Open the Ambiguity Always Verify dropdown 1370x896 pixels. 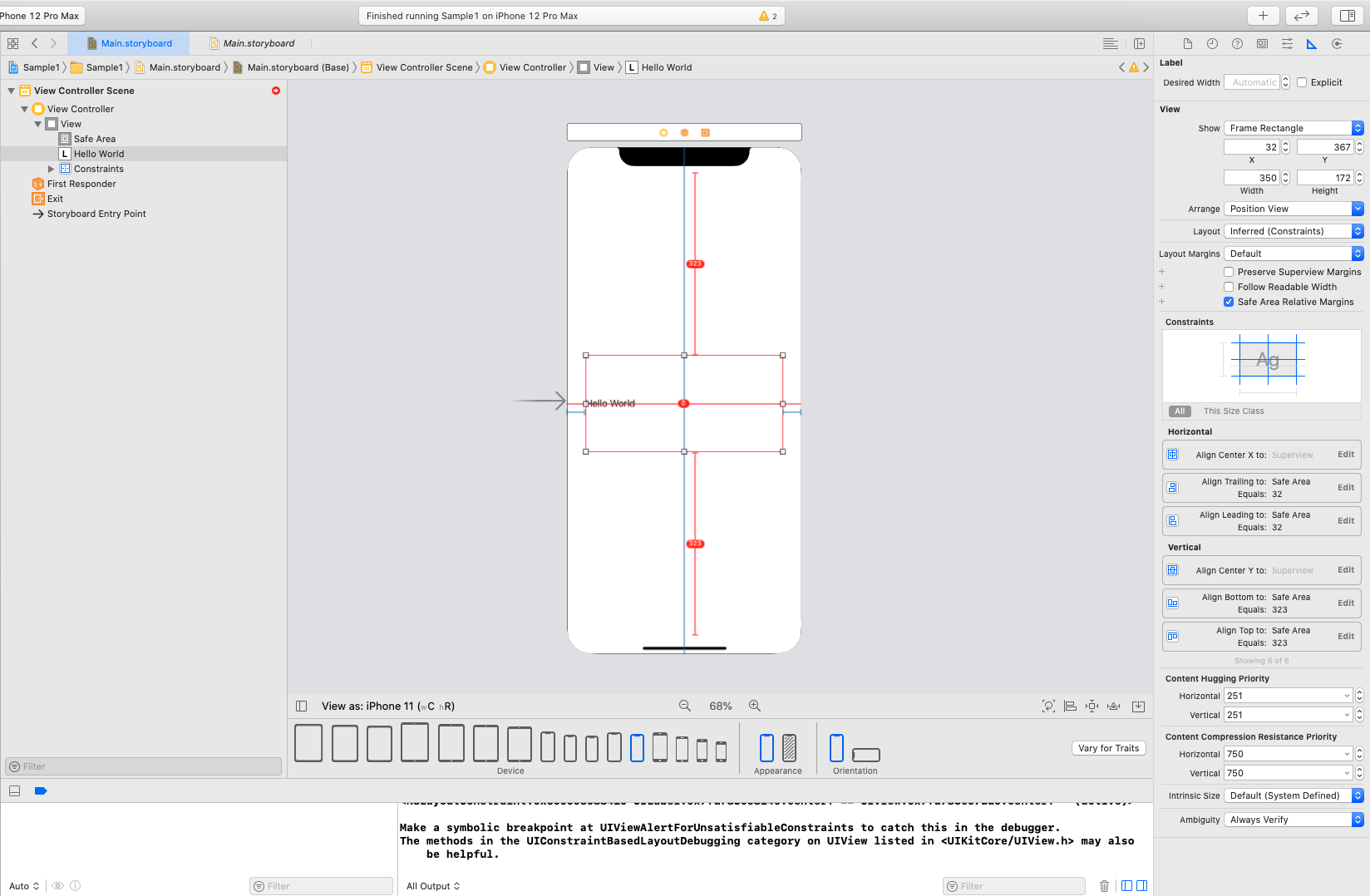1294,820
